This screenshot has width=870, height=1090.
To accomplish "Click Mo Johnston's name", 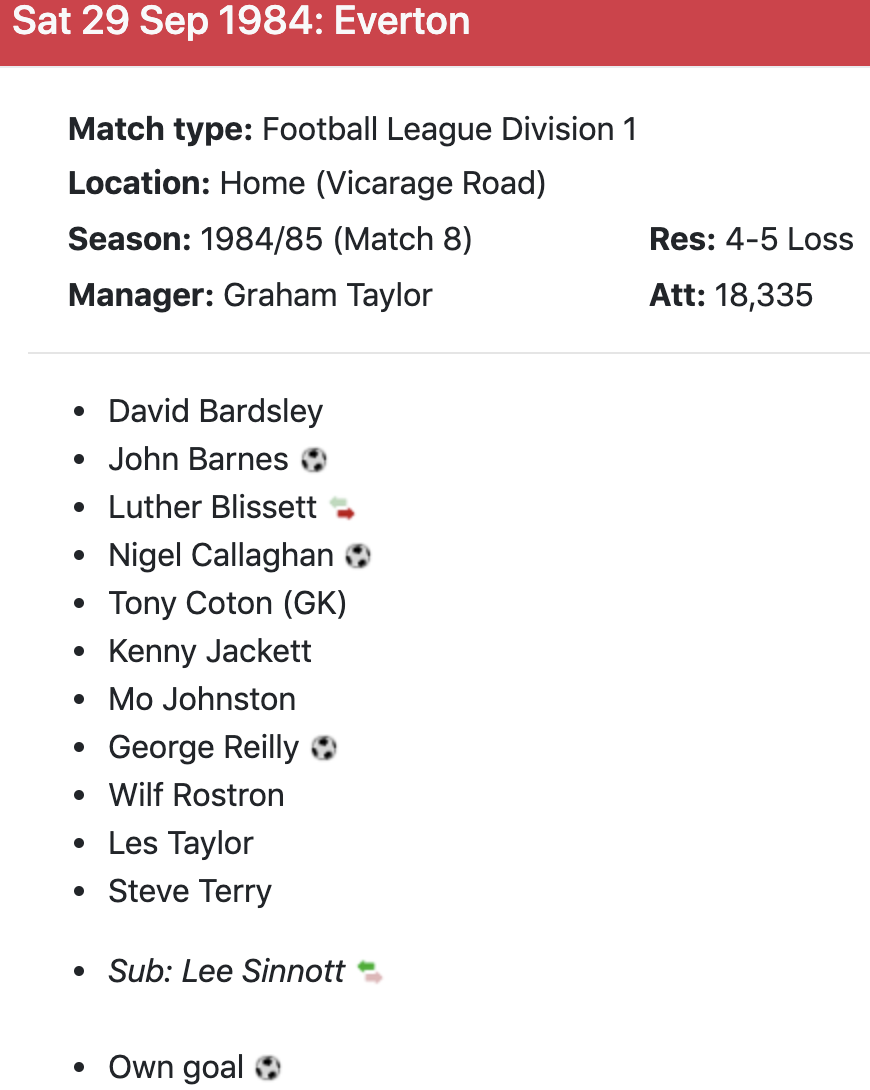I will coord(202,700).
